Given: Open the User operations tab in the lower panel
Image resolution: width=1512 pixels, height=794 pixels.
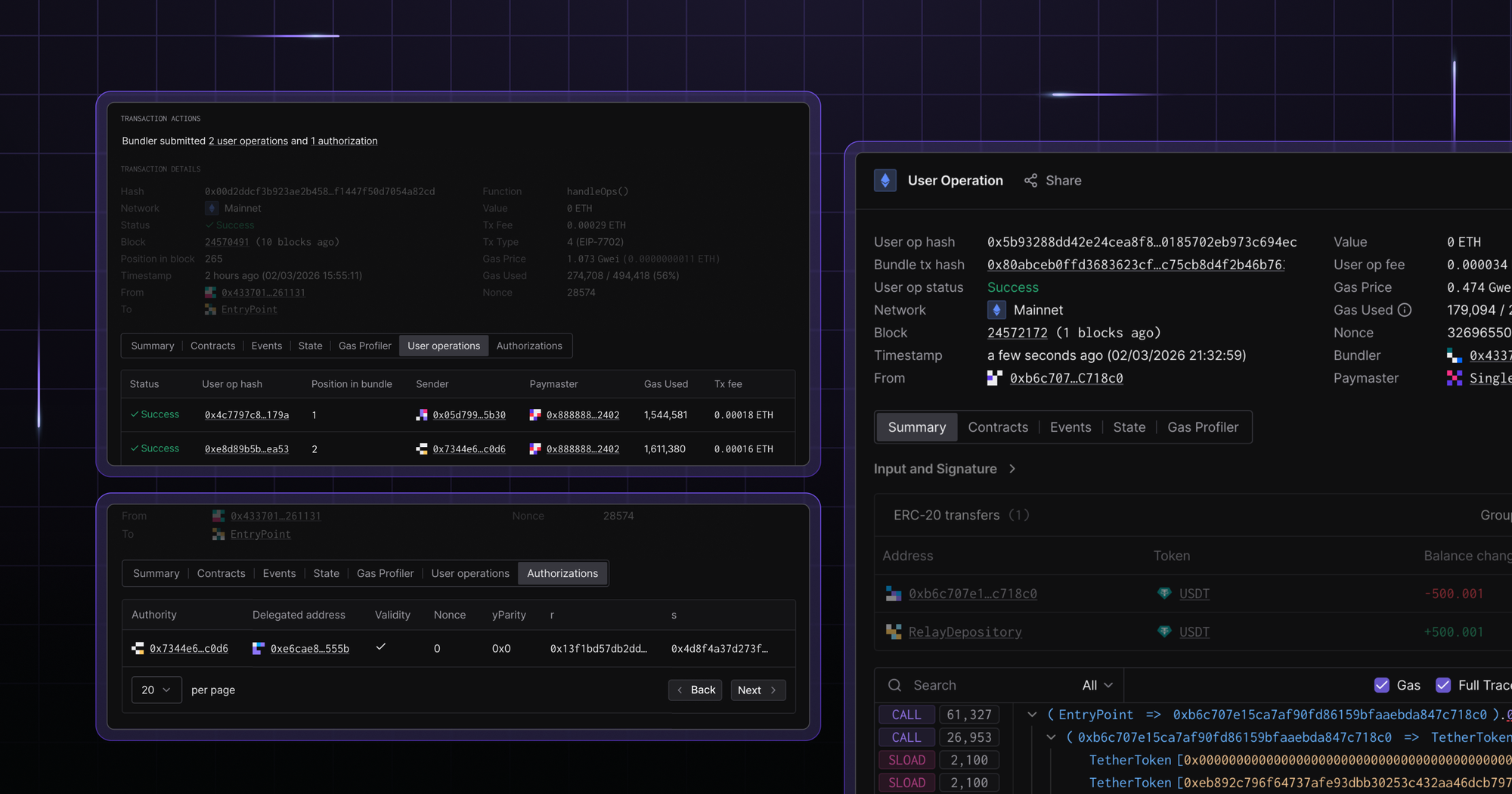Looking at the screenshot, I should pos(470,573).
